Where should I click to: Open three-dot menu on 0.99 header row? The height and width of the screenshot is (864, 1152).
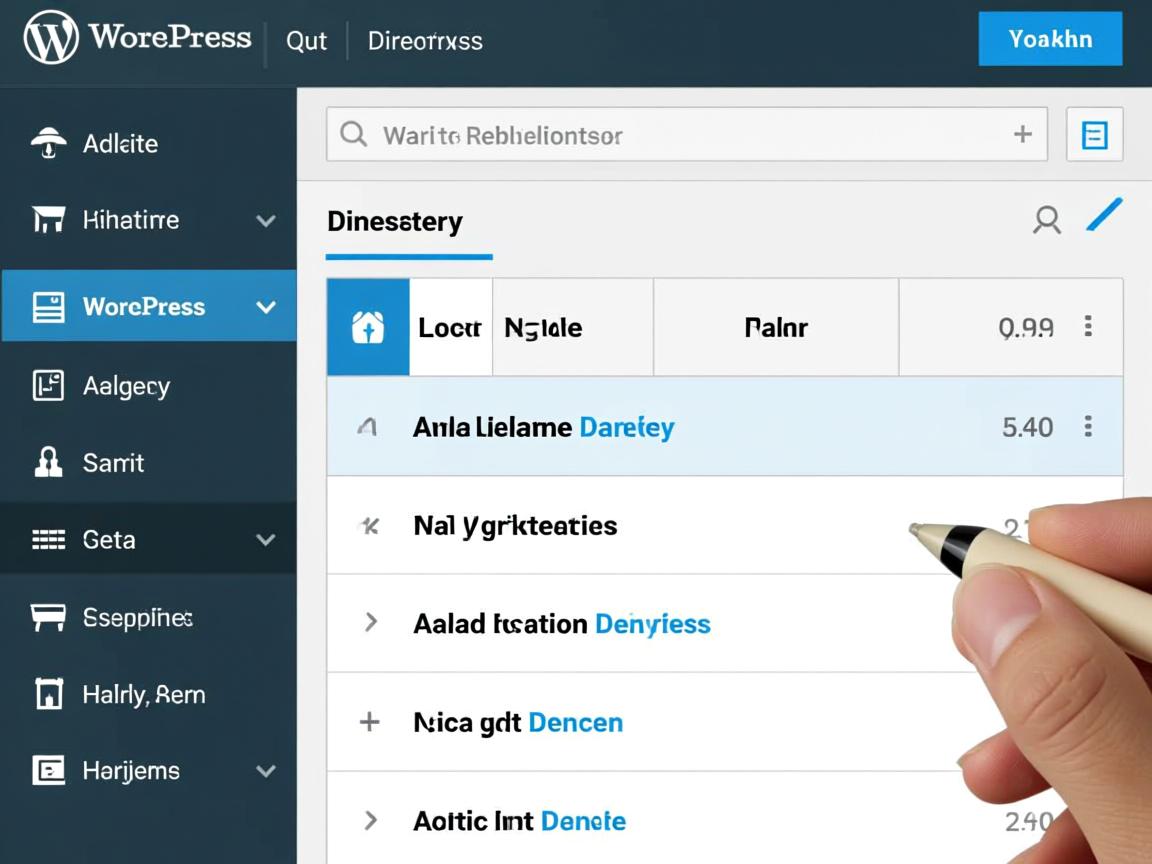1088,327
